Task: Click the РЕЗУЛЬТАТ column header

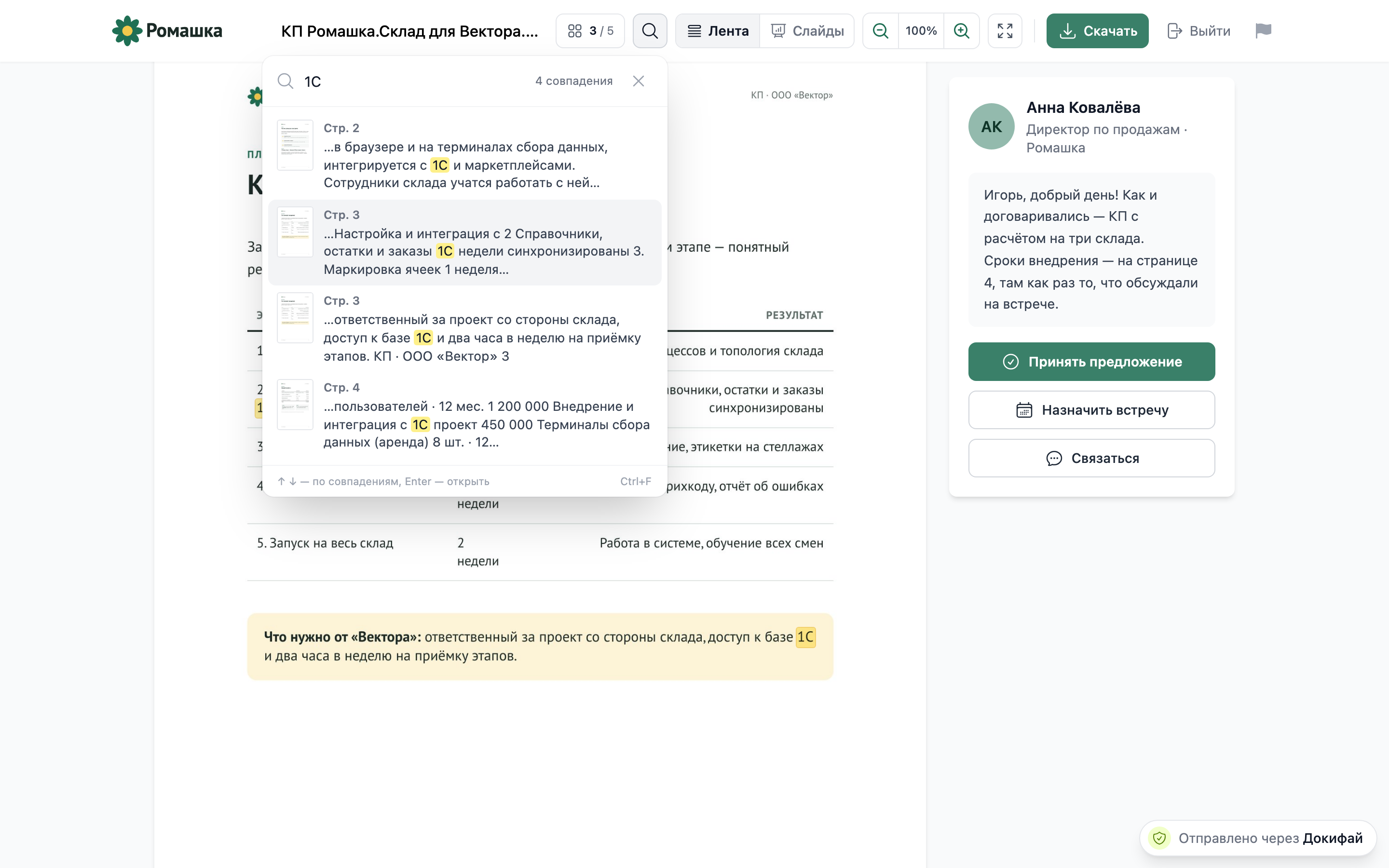Action: pos(794,315)
